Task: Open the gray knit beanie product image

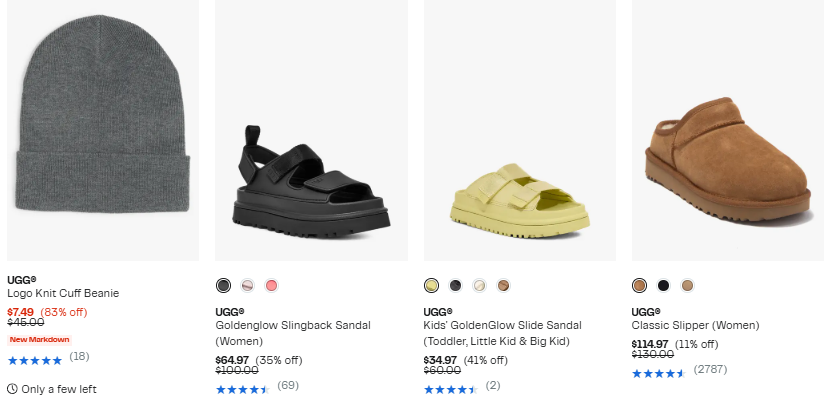Action: pyautogui.click(x=103, y=130)
